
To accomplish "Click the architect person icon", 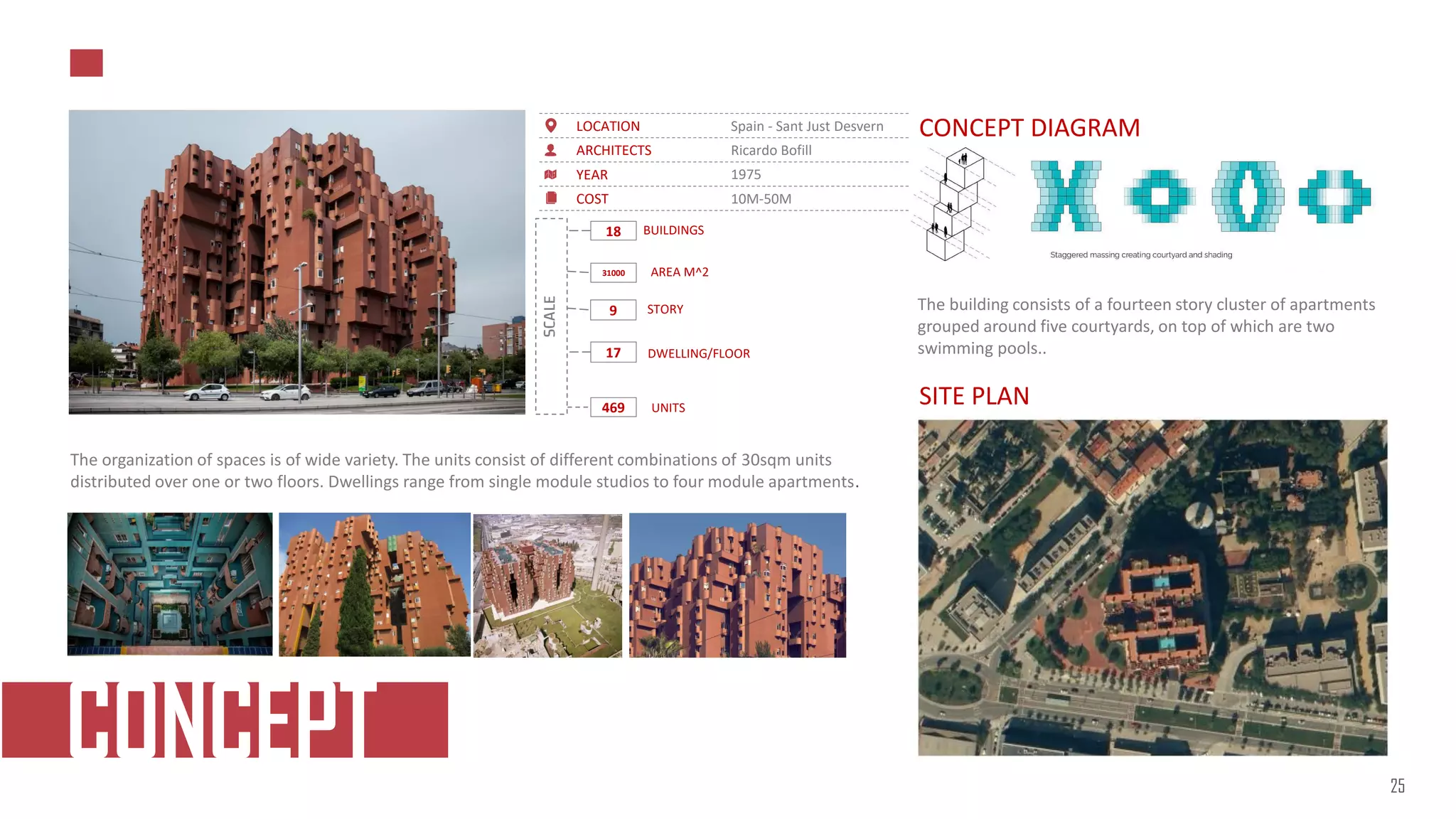I will click(550, 150).
